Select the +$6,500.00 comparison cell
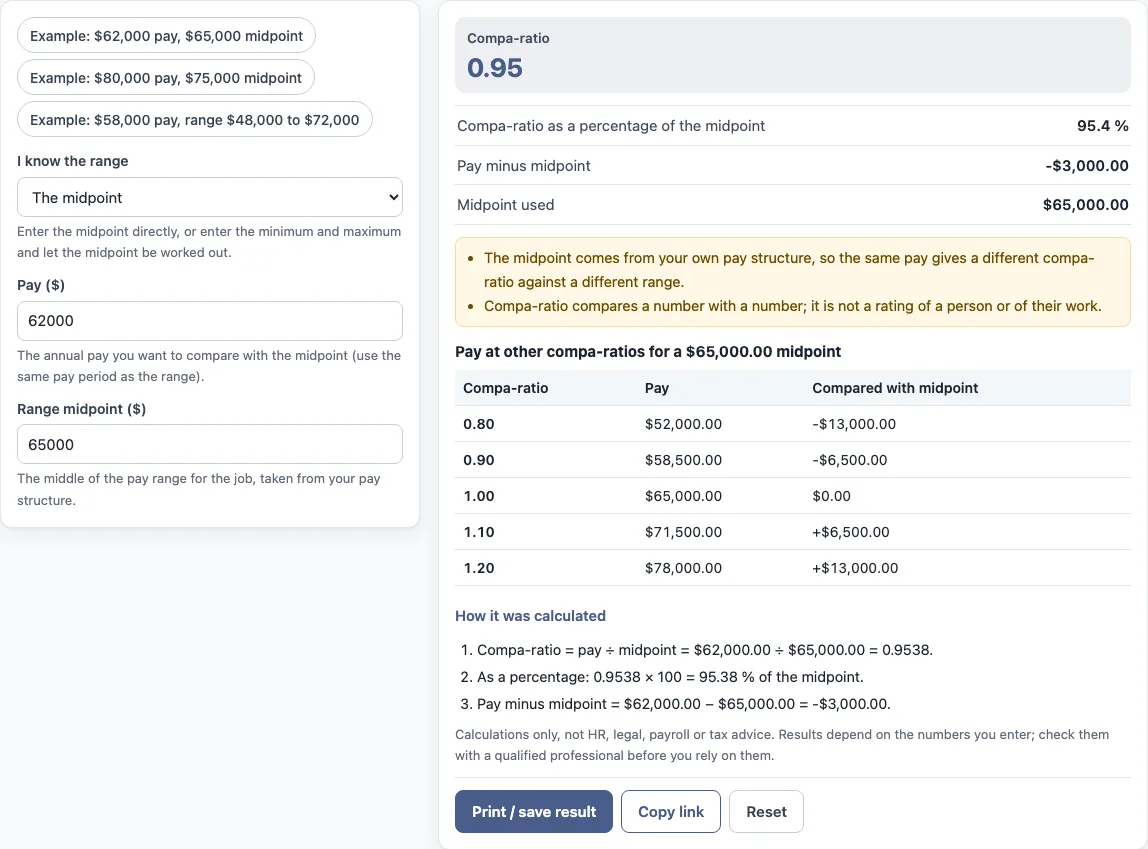This screenshot has height=849, width=1148. [851, 532]
